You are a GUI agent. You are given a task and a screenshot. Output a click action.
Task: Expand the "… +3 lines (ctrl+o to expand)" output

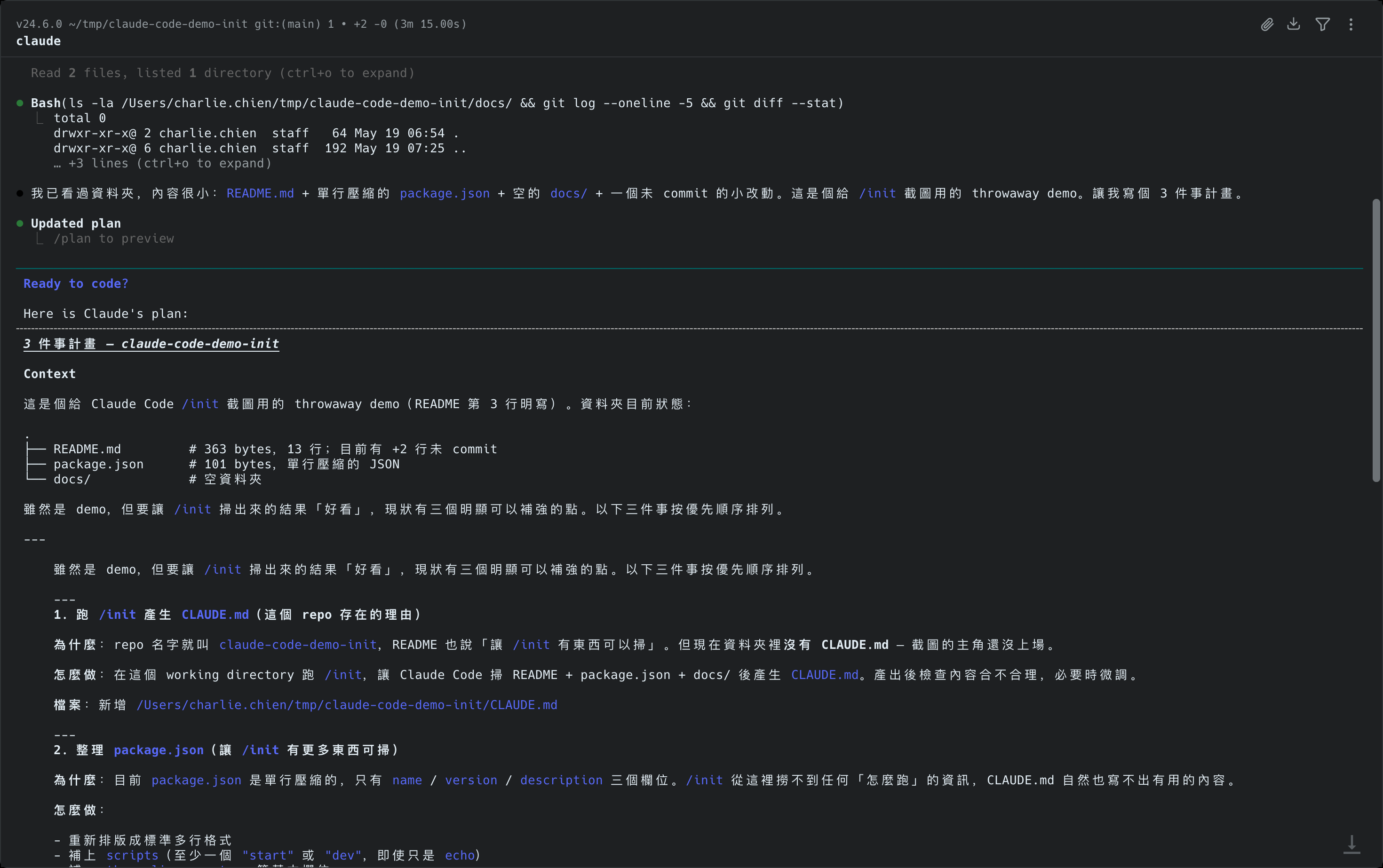tap(163, 164)
